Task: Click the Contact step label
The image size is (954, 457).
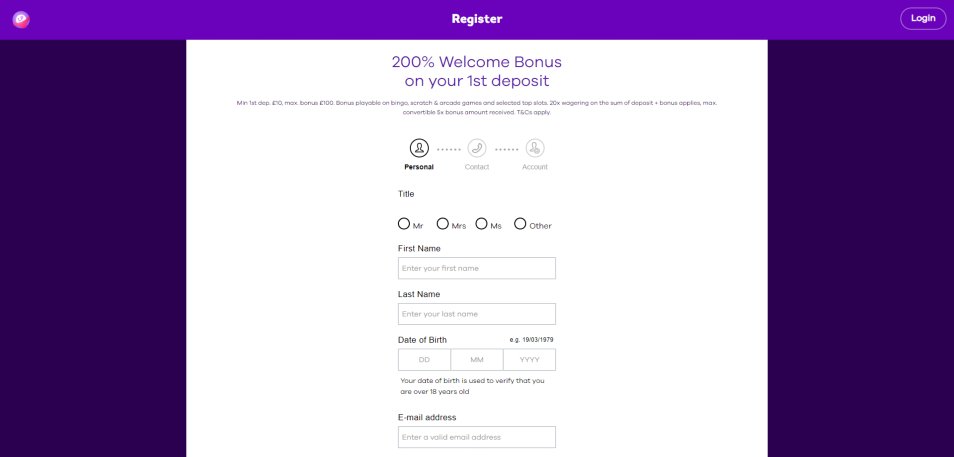Action: [477, 167]
